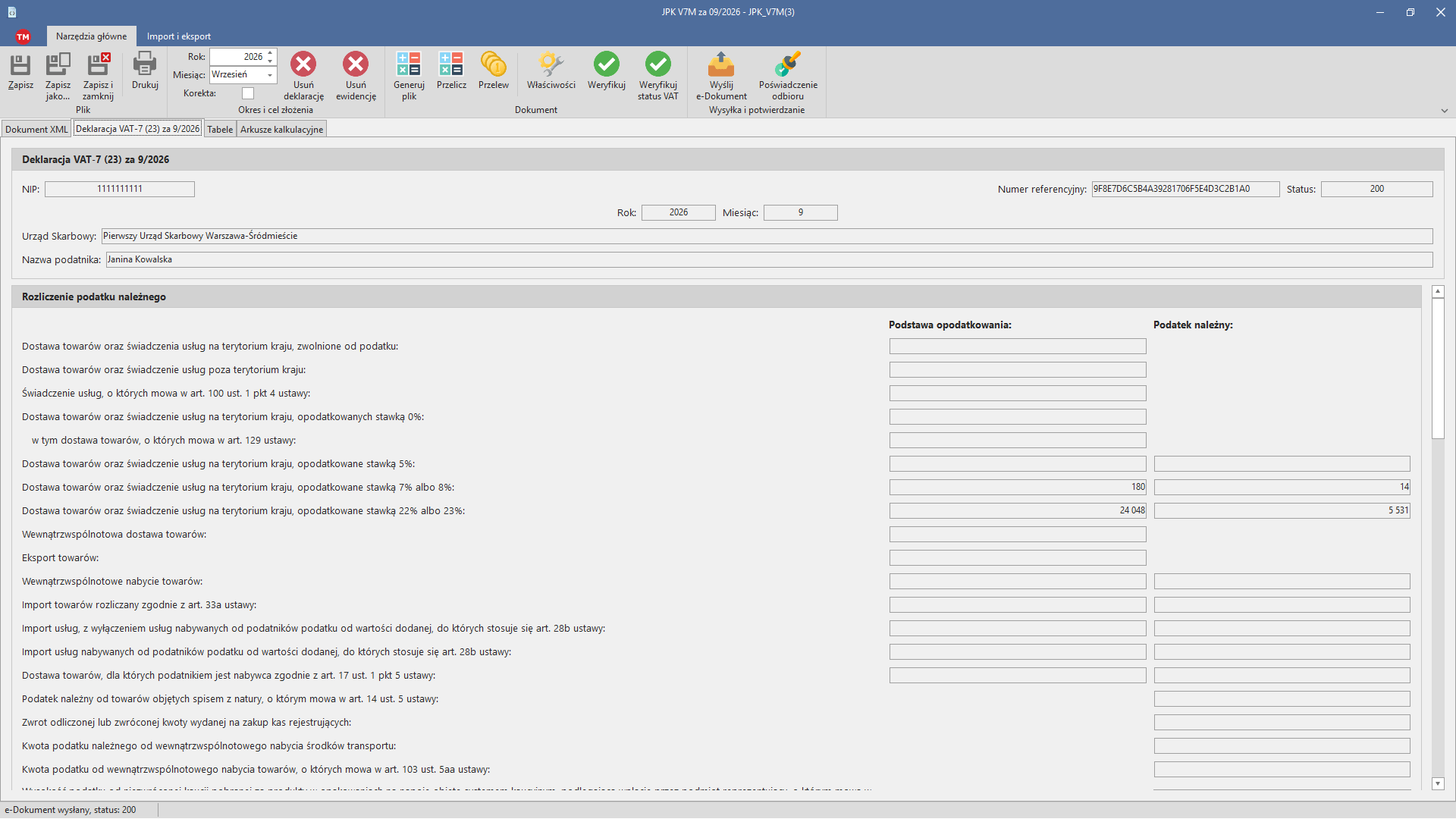
Task: Click the Drukuj printer icon
Action: click(x=144, y=64)
